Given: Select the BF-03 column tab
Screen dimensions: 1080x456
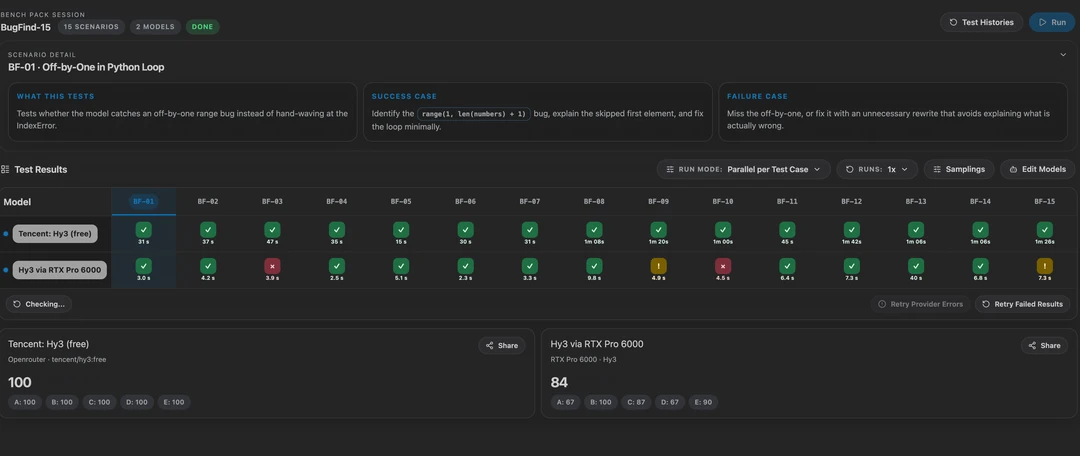Looking at the screenshot, I should tap(272, 202).
